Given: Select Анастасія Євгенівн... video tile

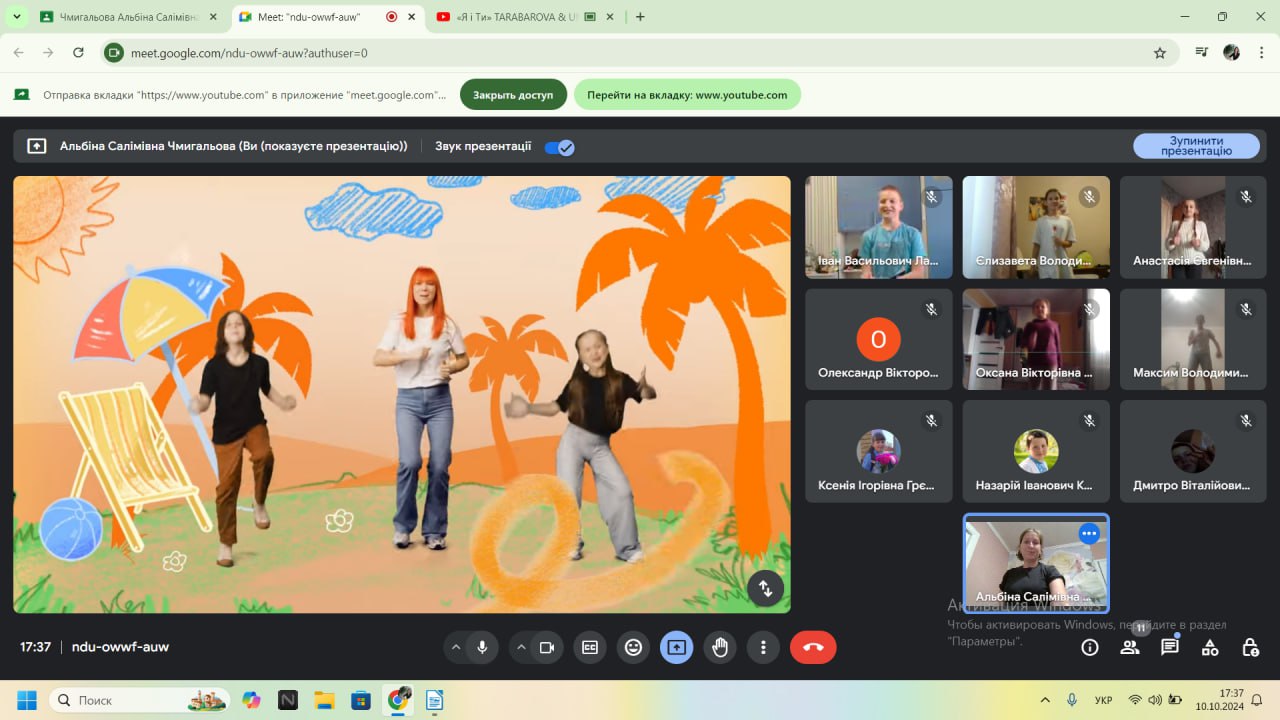Looking at the screenshot, I should [x=1193, y=227].
